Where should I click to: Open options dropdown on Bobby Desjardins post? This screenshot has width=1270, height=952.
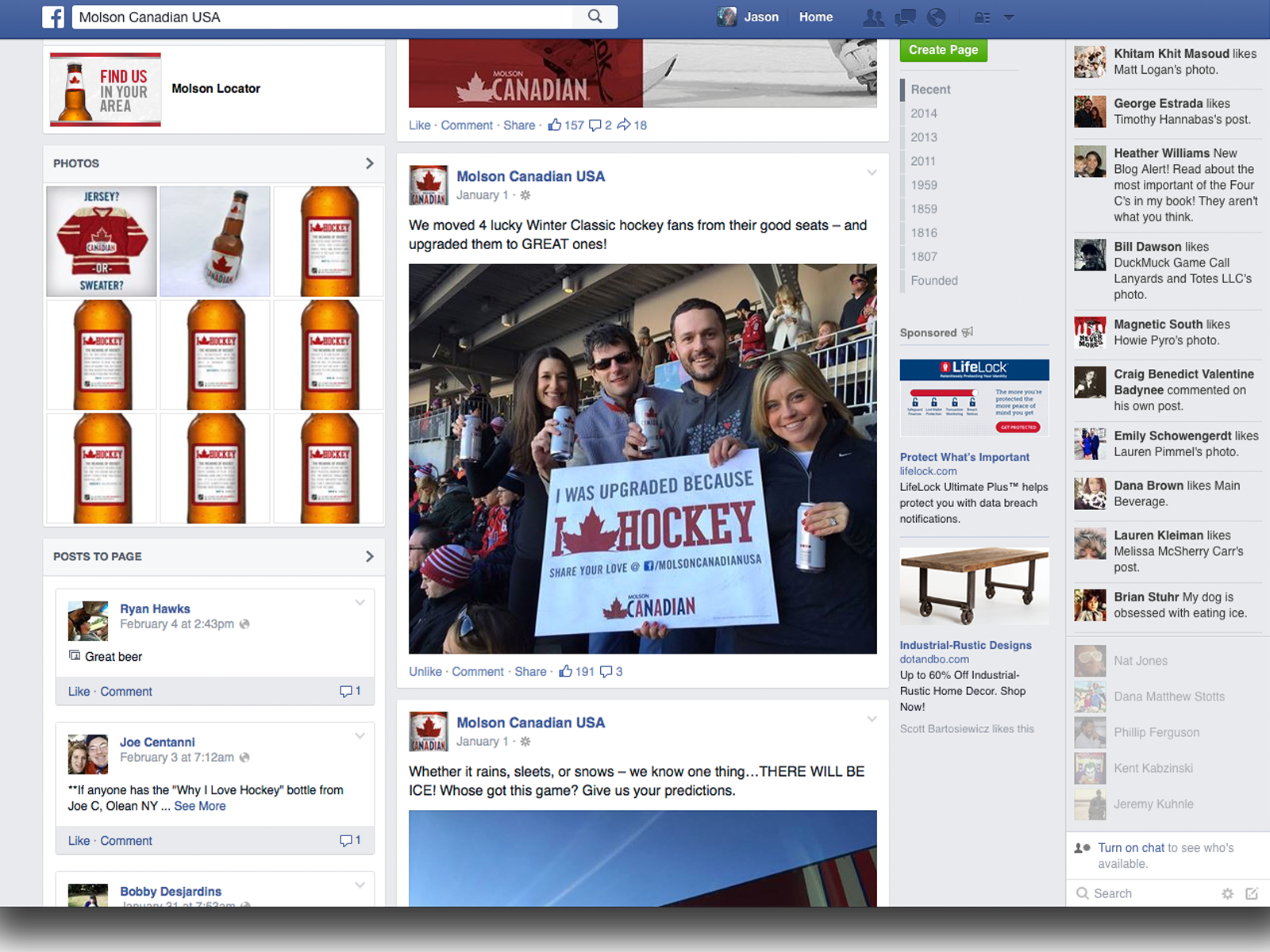click(360, 885)
